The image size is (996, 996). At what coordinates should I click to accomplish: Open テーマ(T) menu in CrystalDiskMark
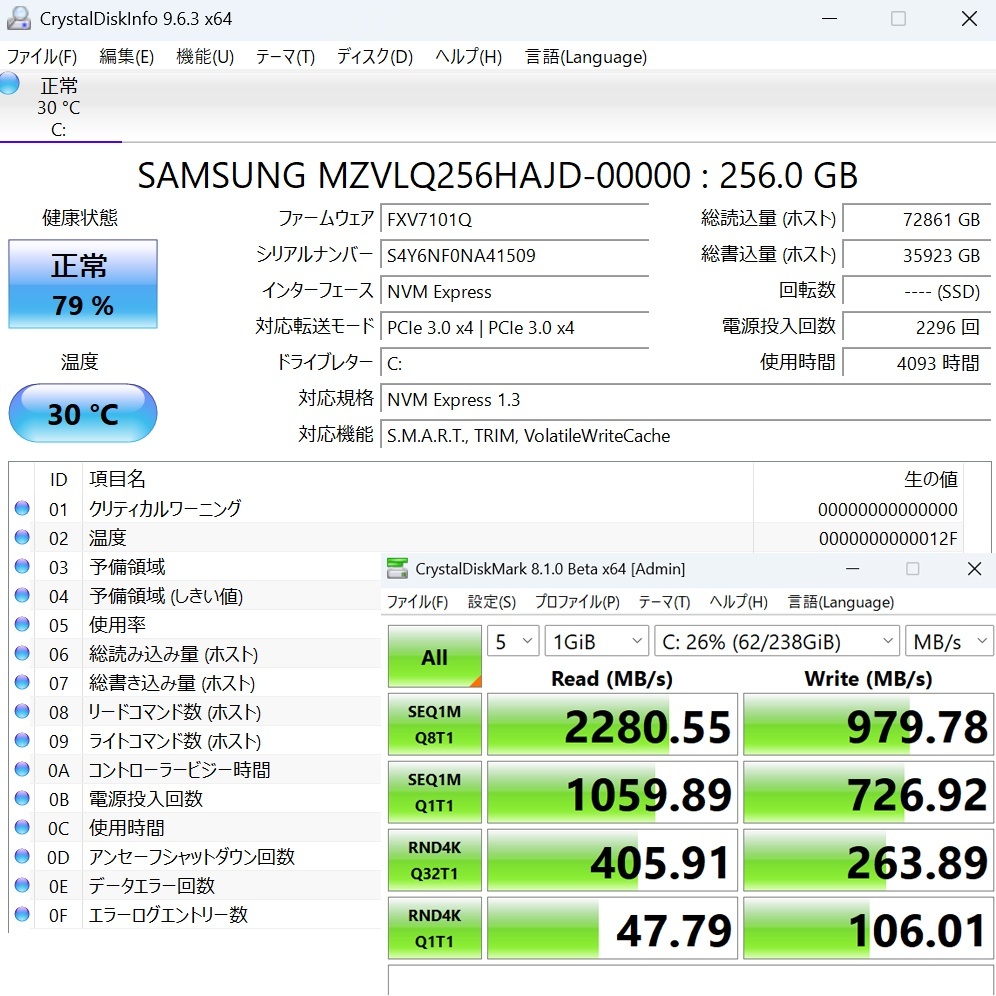[664, 602]
